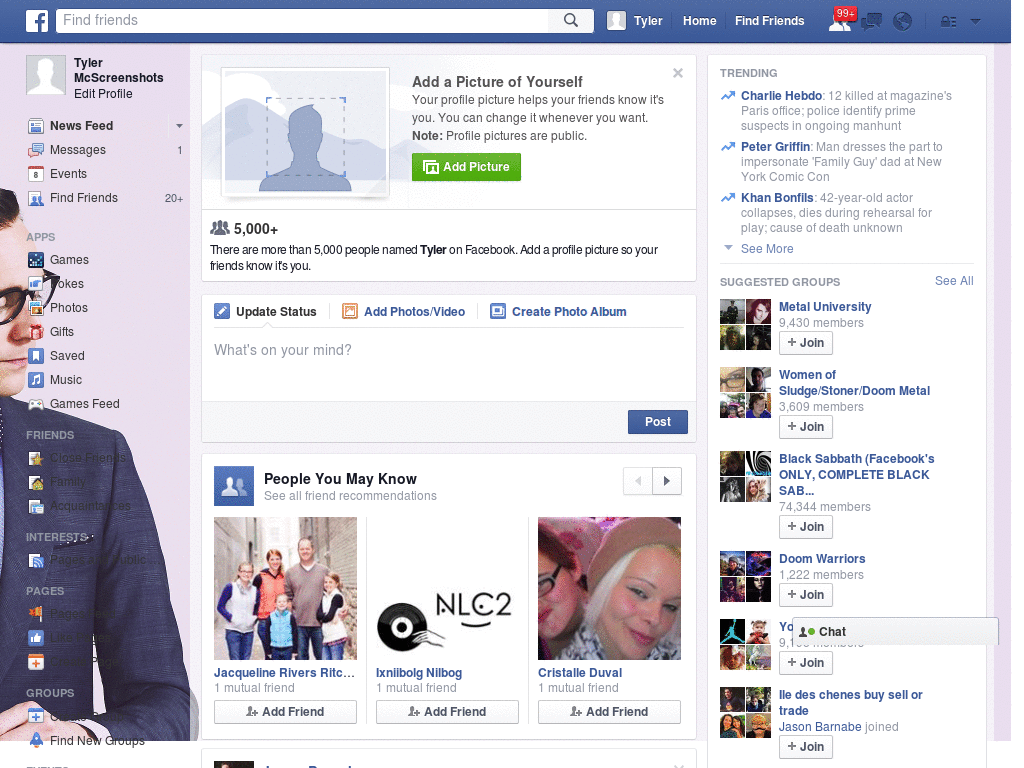Screen dimensions: 1024x768
Task: Show previous People You May Know
Action: point(638,481)
